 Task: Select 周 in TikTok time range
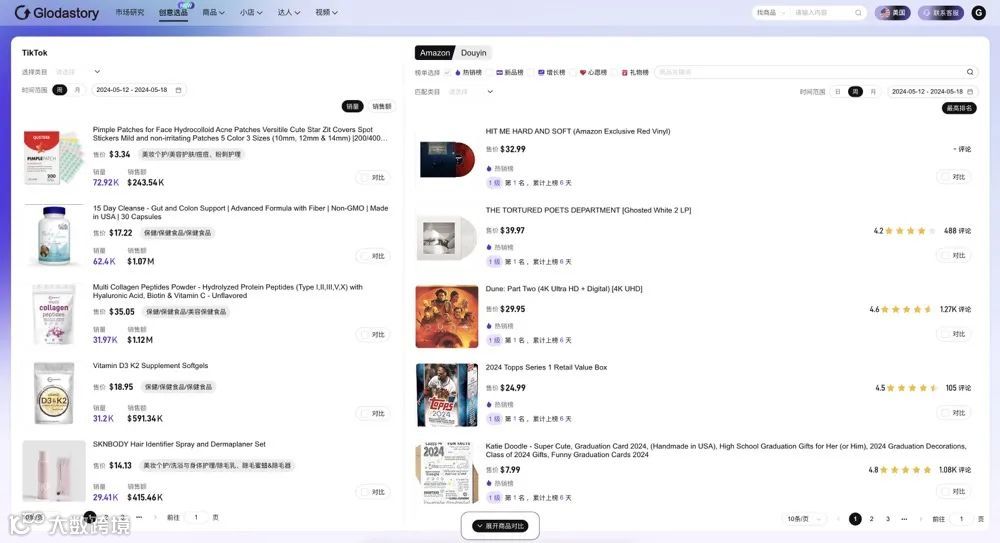(59, 90)
